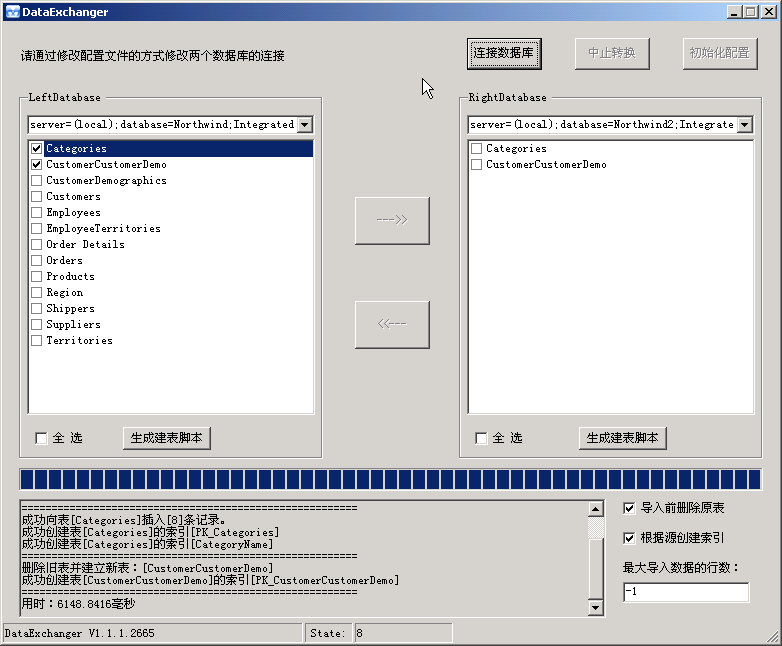782x646 pixels.
Task: Click the 初始化配置 button
Action: pyautogui.click(x=720, y=53)
